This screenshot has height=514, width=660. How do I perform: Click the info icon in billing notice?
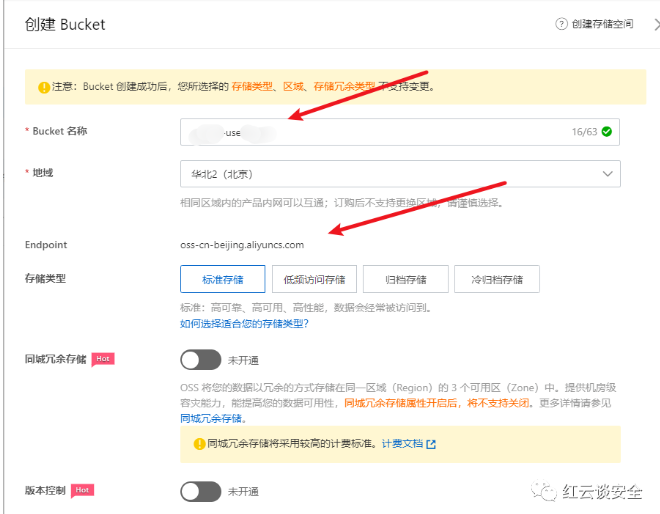pos(197,443)
